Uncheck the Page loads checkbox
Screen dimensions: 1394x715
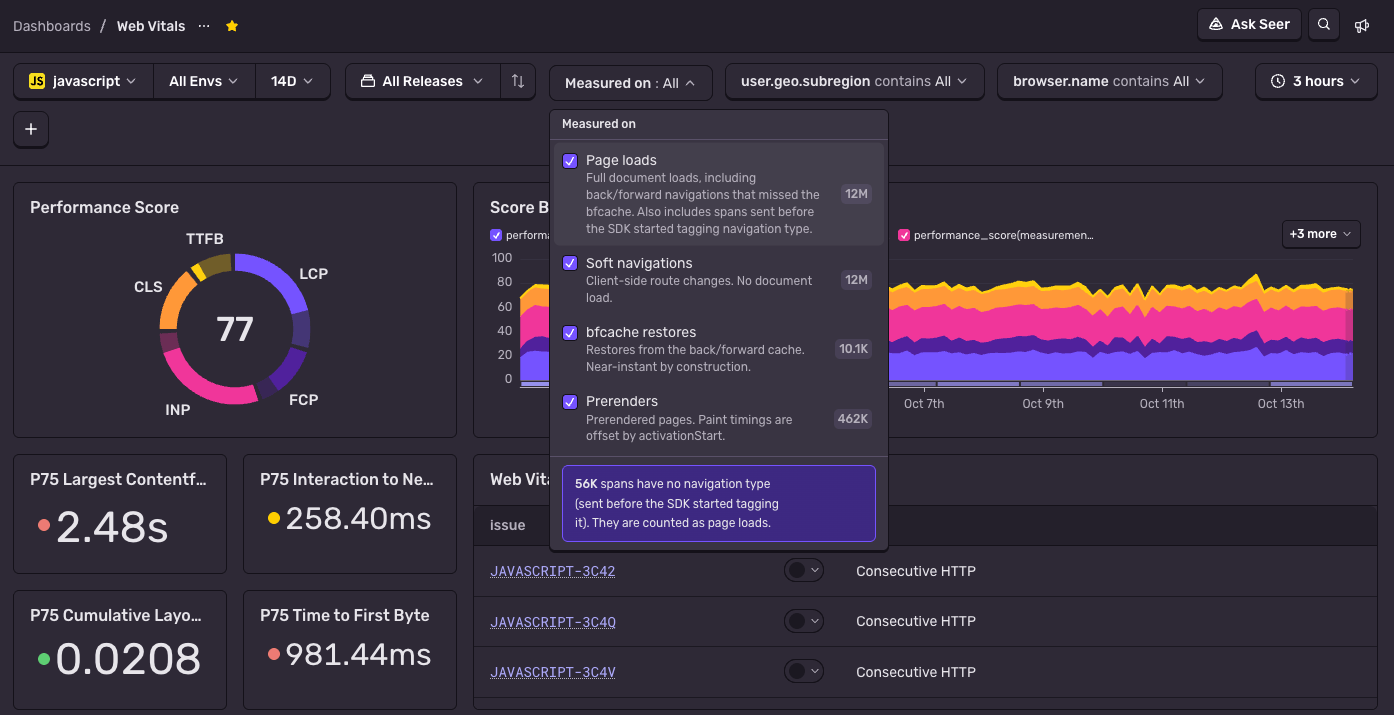[570, 160]
